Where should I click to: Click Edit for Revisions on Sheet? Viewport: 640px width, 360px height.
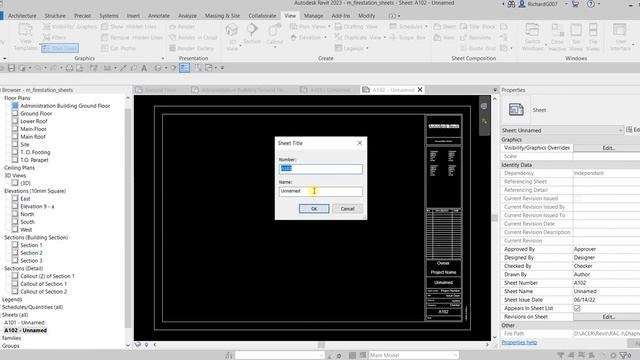tap(608, 317)
